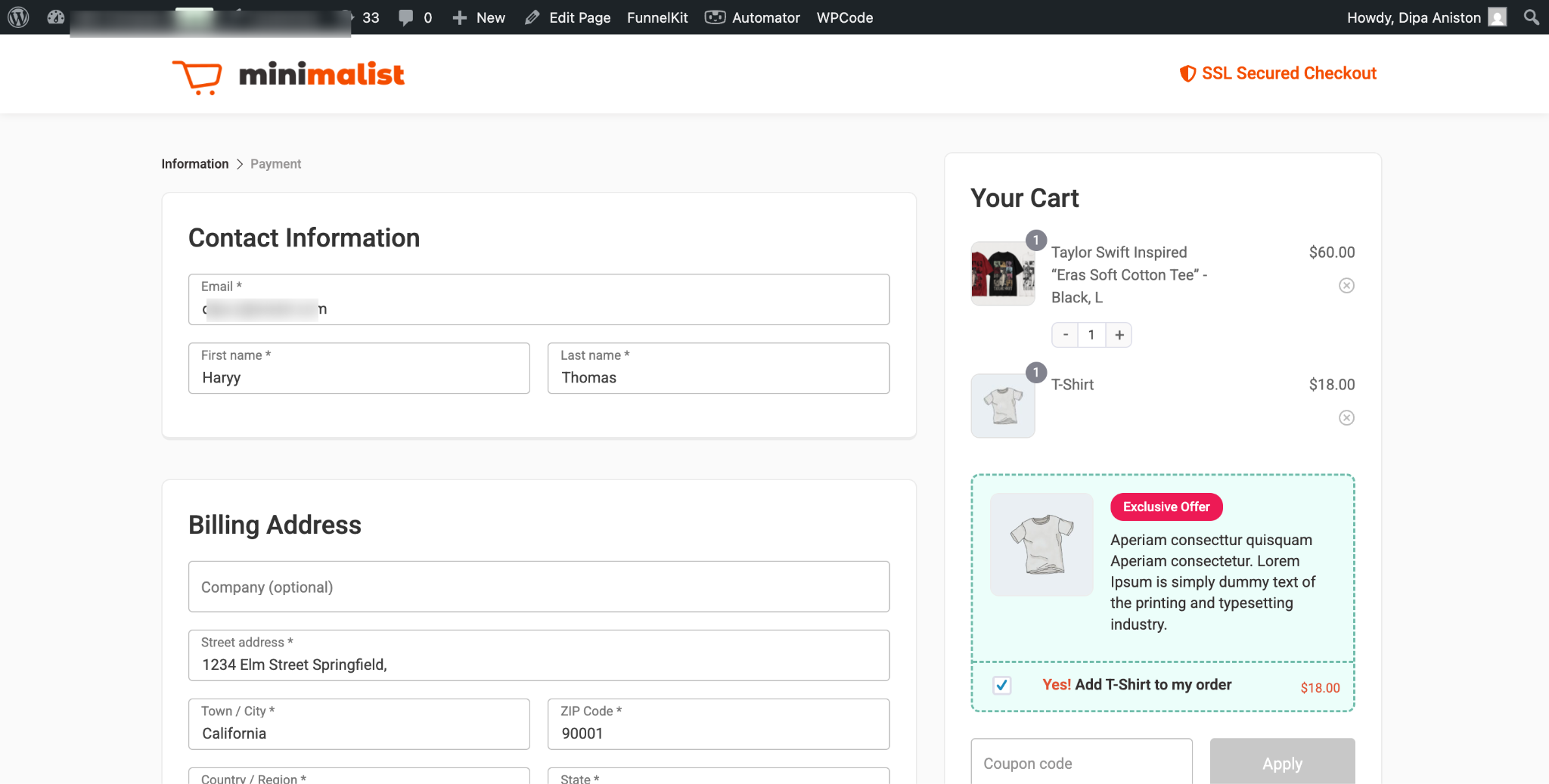Viewport: 1549px width, 784px height.
Task: Open the search magnifier in admin bar
Action: coord(1532,17)
